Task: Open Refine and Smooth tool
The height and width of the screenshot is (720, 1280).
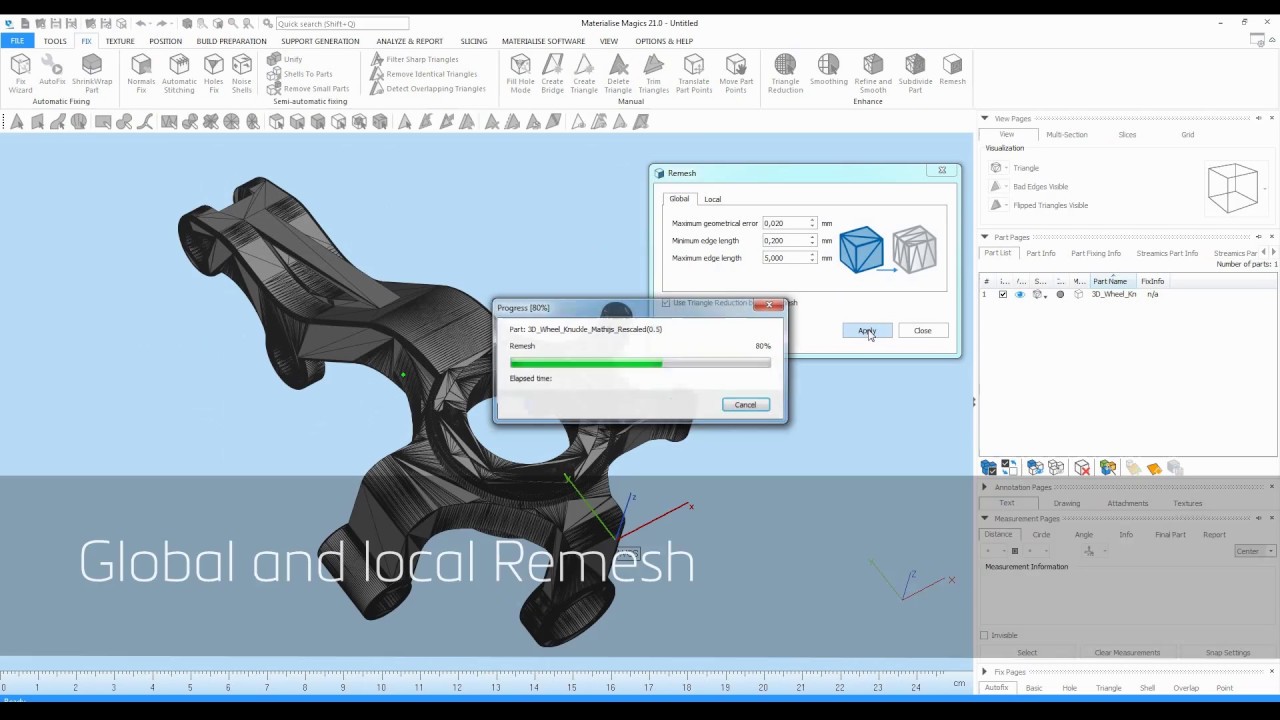Action: [873, 74]
